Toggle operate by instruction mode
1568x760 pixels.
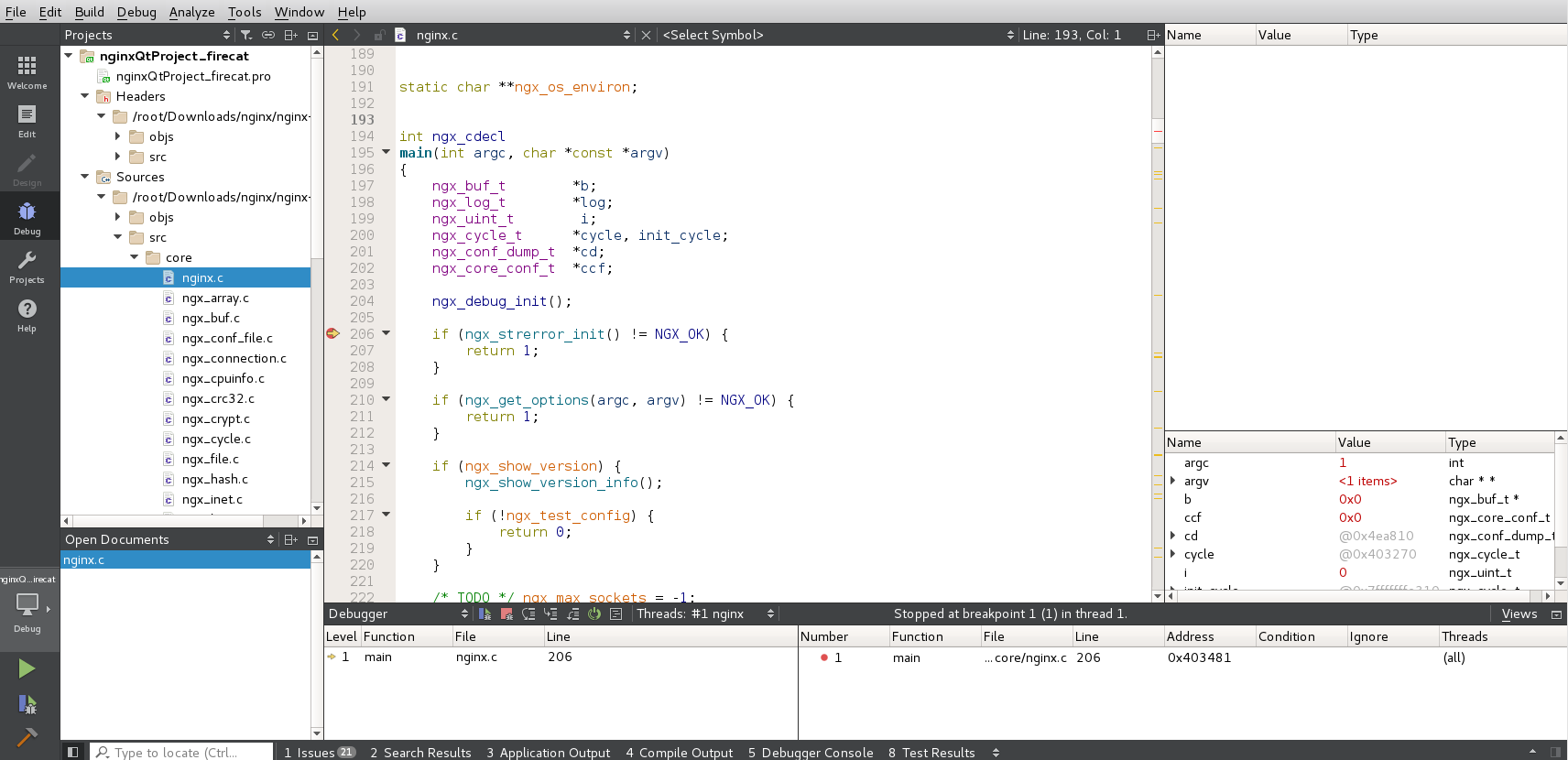tap(616, 613)
